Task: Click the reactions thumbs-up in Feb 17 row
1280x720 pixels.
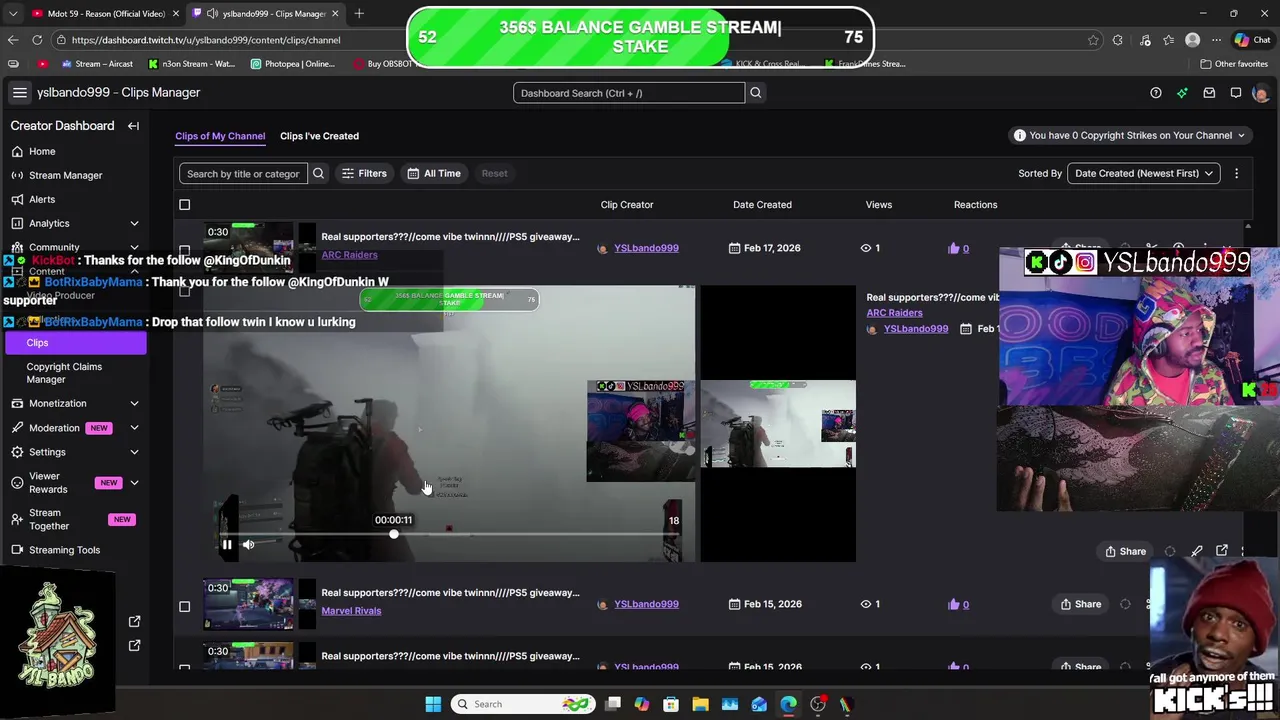Action: point(958,248)
